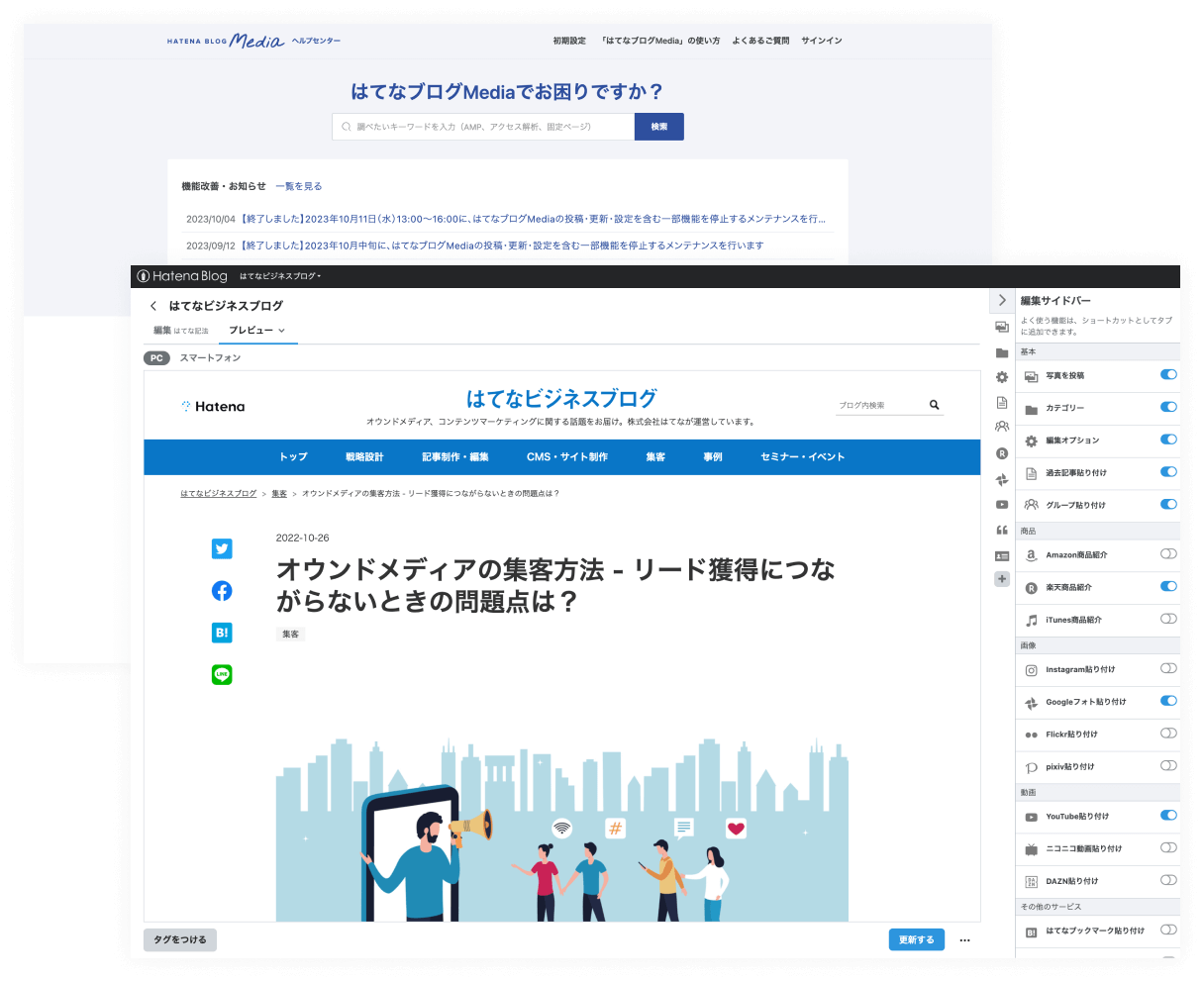1204x982 pixels.
Task: Click the LINE share icon
Action: [x=222, y=674]
